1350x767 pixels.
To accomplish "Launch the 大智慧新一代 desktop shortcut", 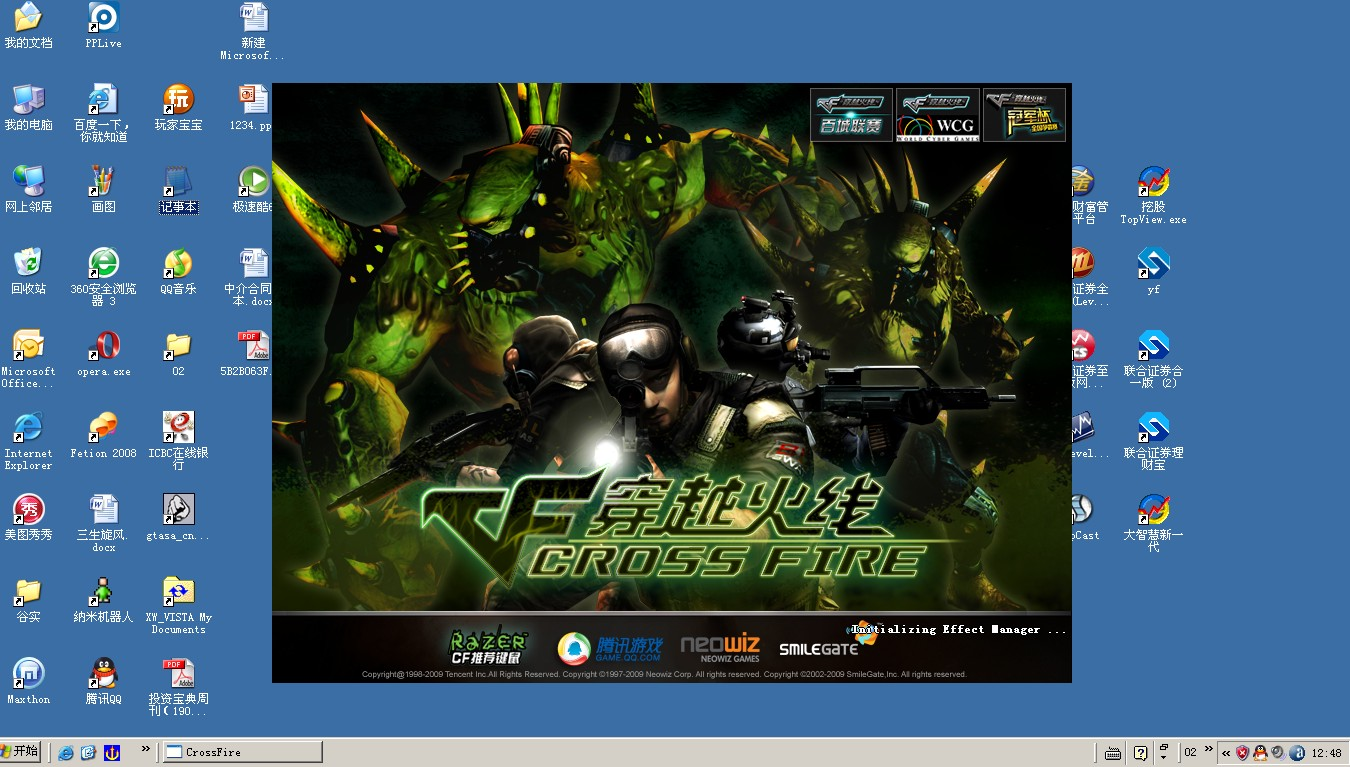I will point(1153,523).
